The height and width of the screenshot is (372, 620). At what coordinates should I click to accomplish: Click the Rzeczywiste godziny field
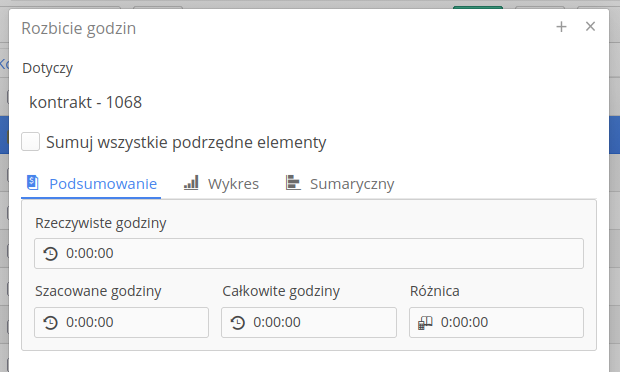click(x=309, y=253)
